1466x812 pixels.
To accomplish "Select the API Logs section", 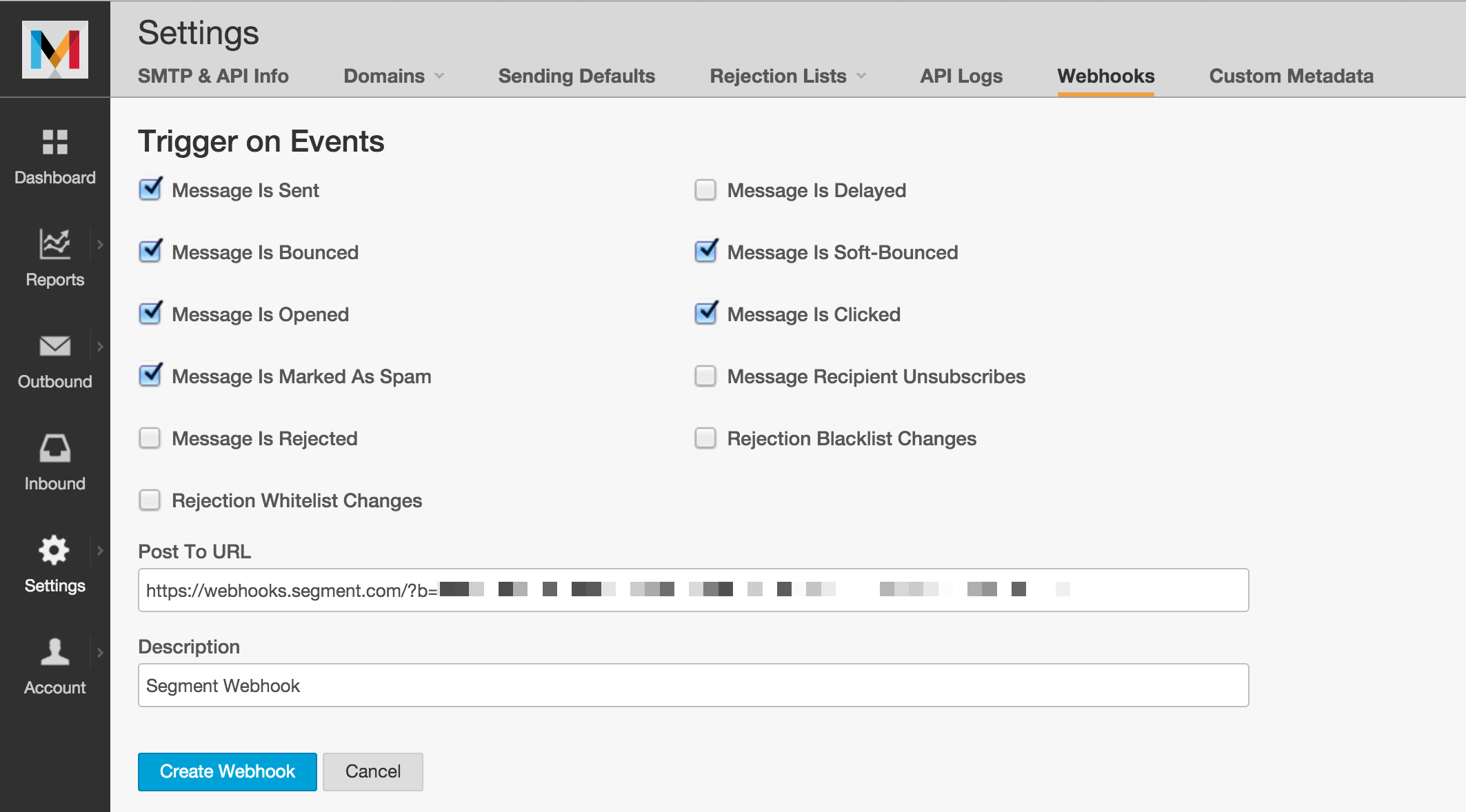I will [959, 76].
